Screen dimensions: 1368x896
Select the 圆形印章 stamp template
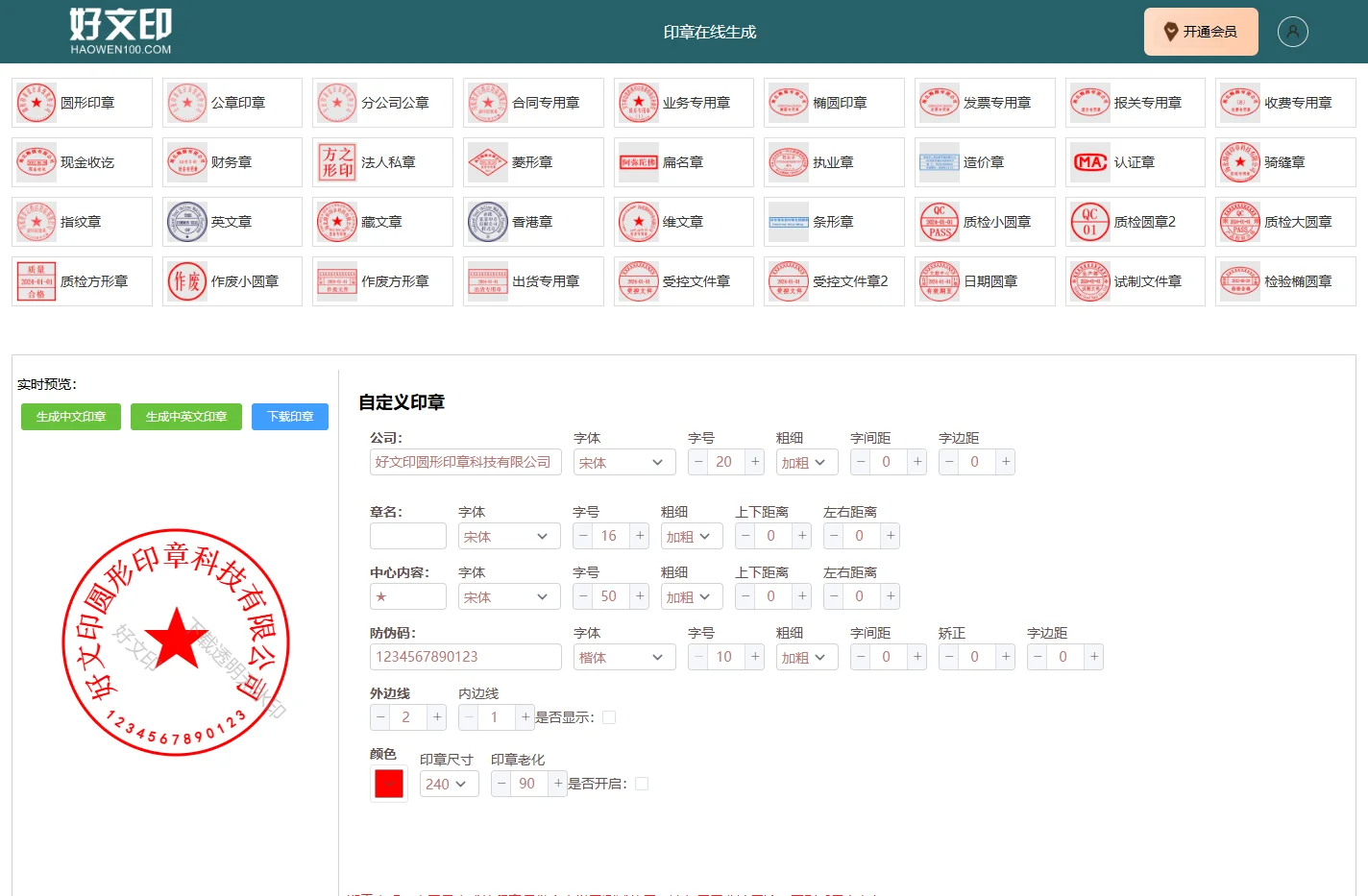(82, 103)
